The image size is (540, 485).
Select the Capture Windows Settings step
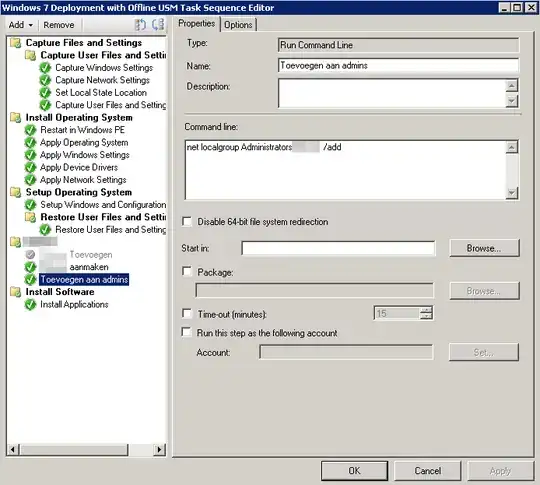[104, 68]
